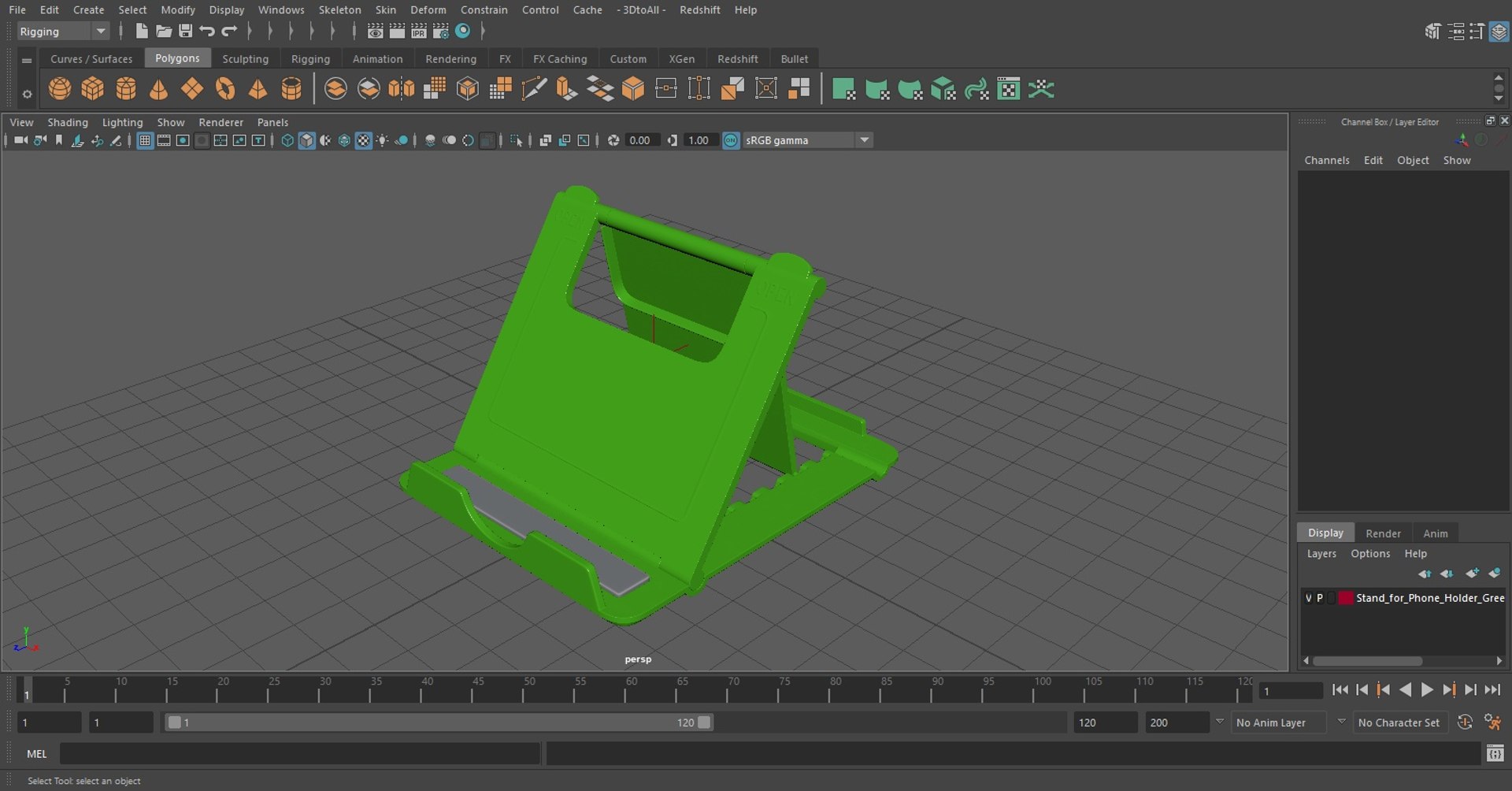Image resolution: width=1512 pixels, height=791 pixels.
Task: Click the Bevel cube shelf icon
Action: tap(633, 89)
